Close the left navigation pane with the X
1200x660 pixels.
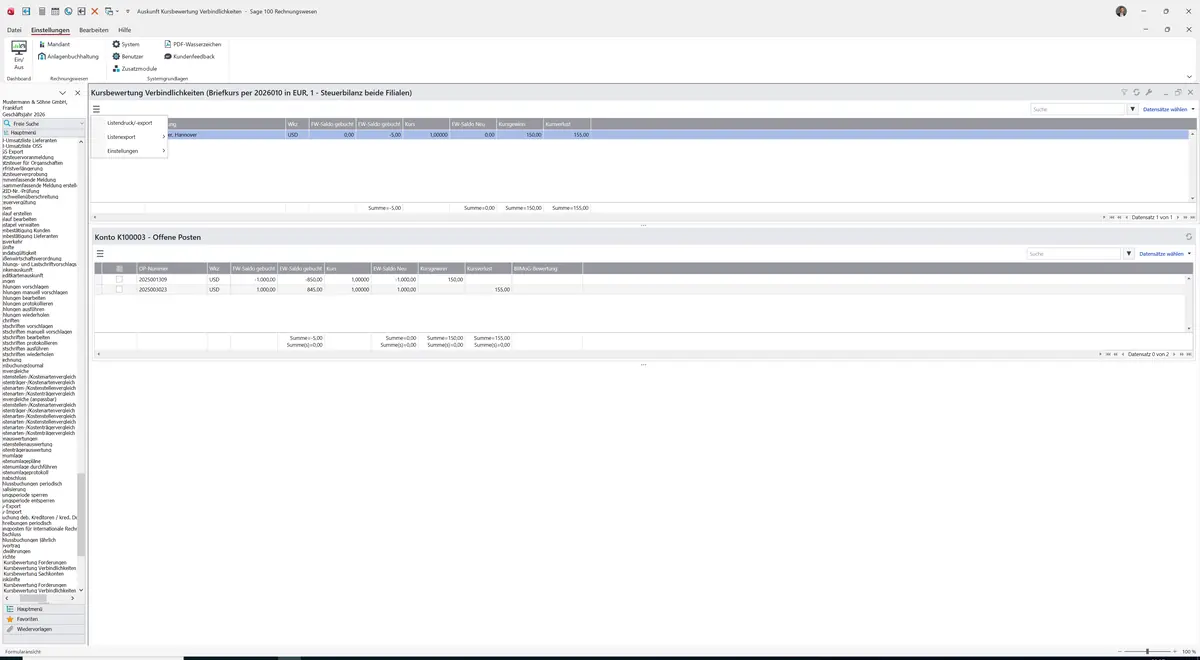pos(77,93)
